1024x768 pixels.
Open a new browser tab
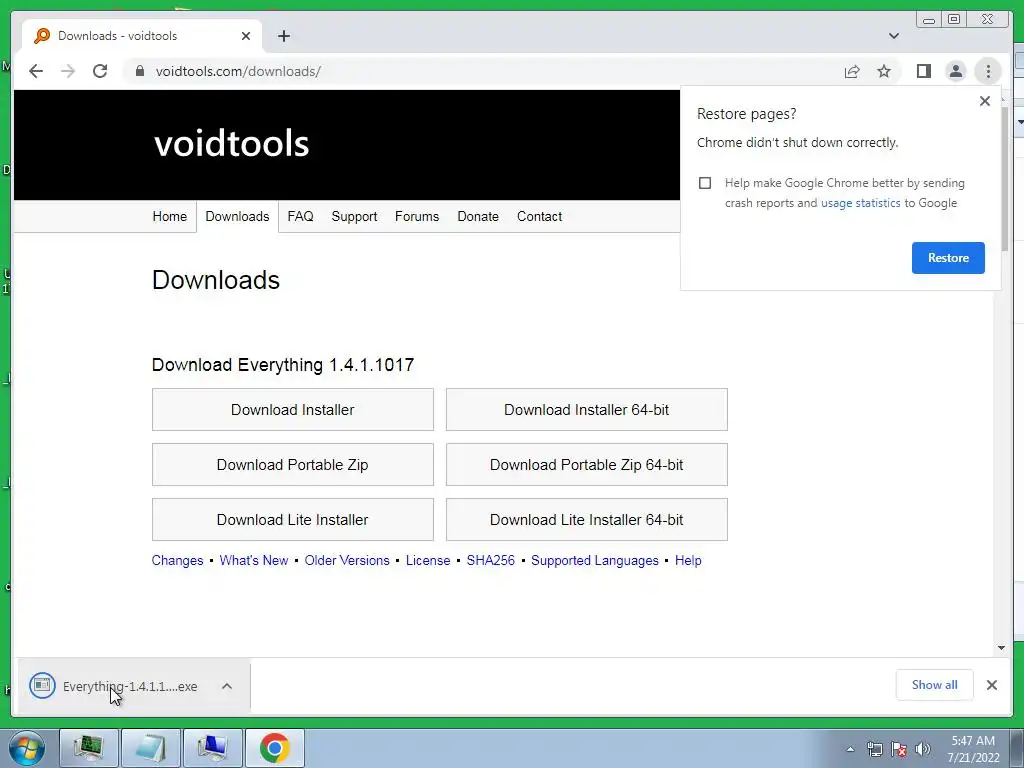pos(283,36)
